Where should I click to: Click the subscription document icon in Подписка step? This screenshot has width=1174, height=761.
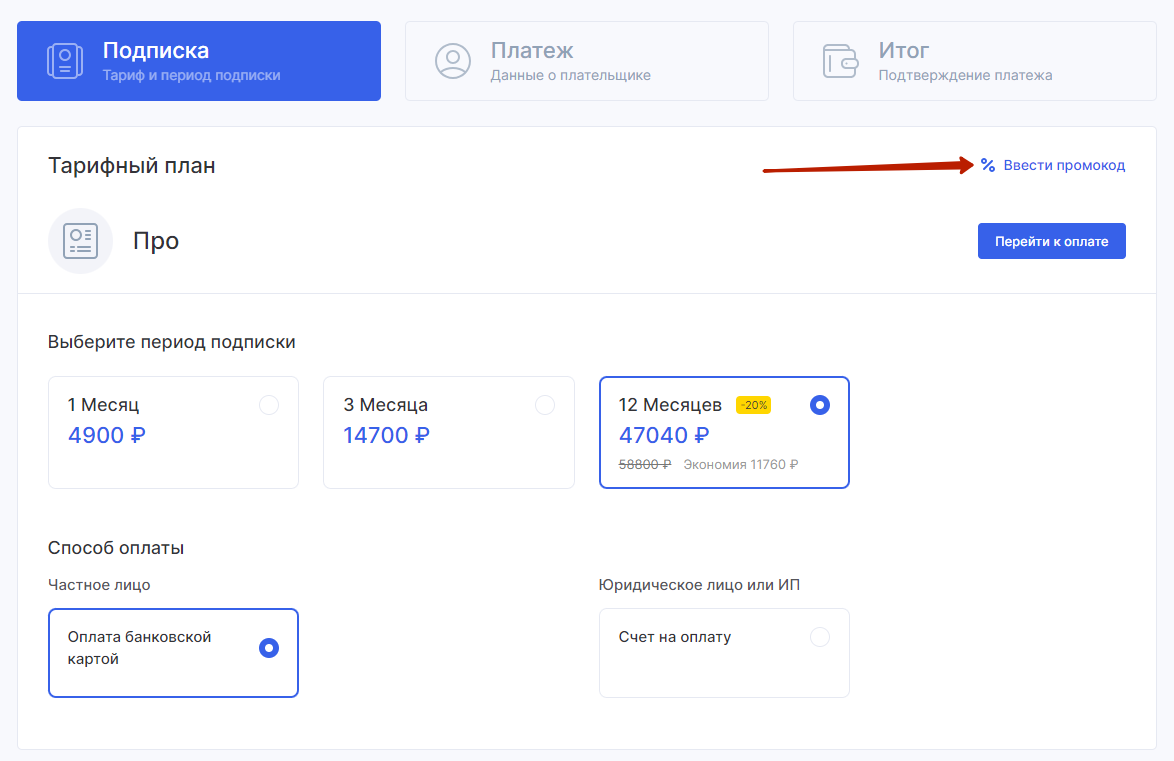click(x=65, y=61)
